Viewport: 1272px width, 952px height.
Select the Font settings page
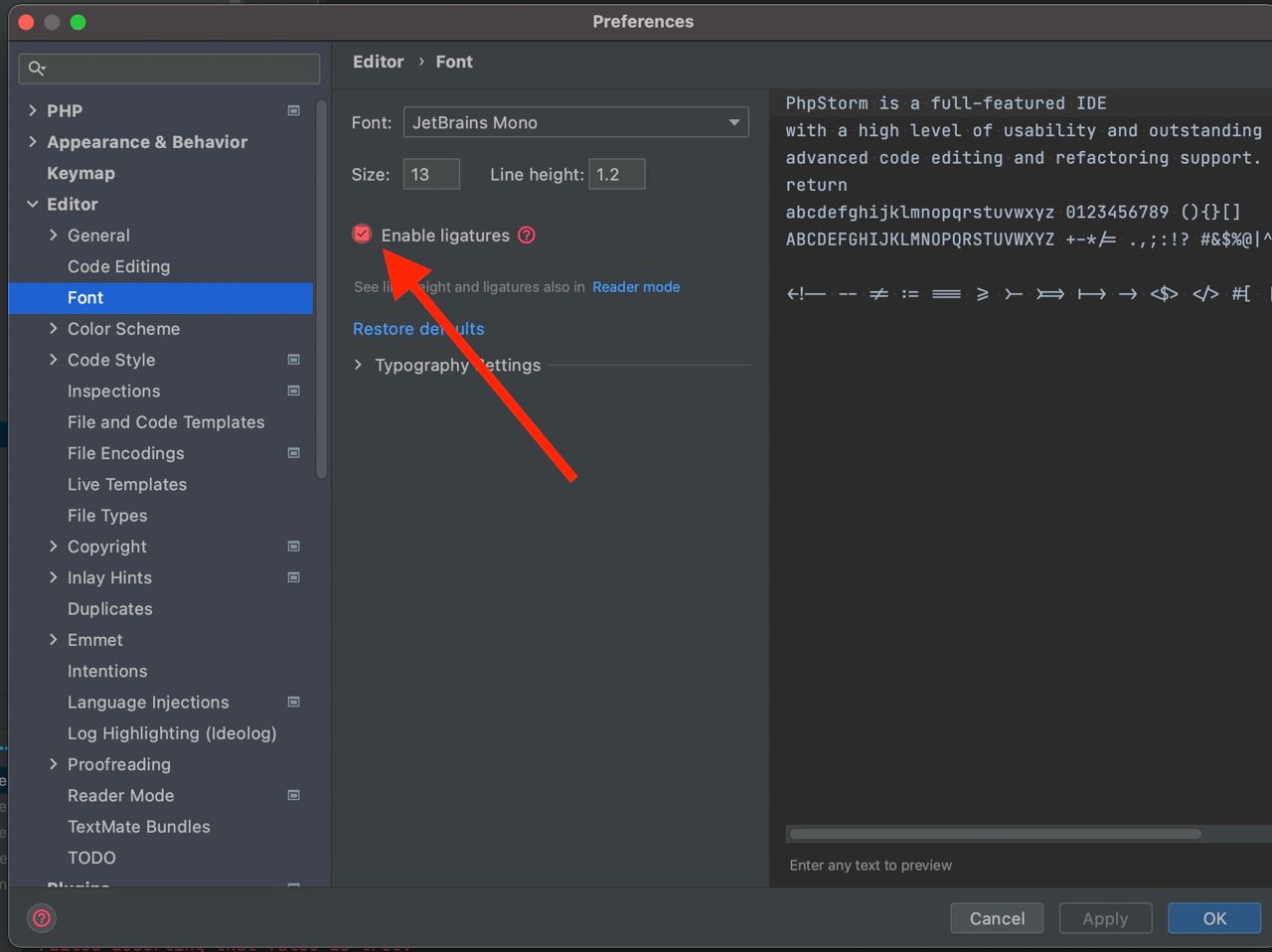161,298
